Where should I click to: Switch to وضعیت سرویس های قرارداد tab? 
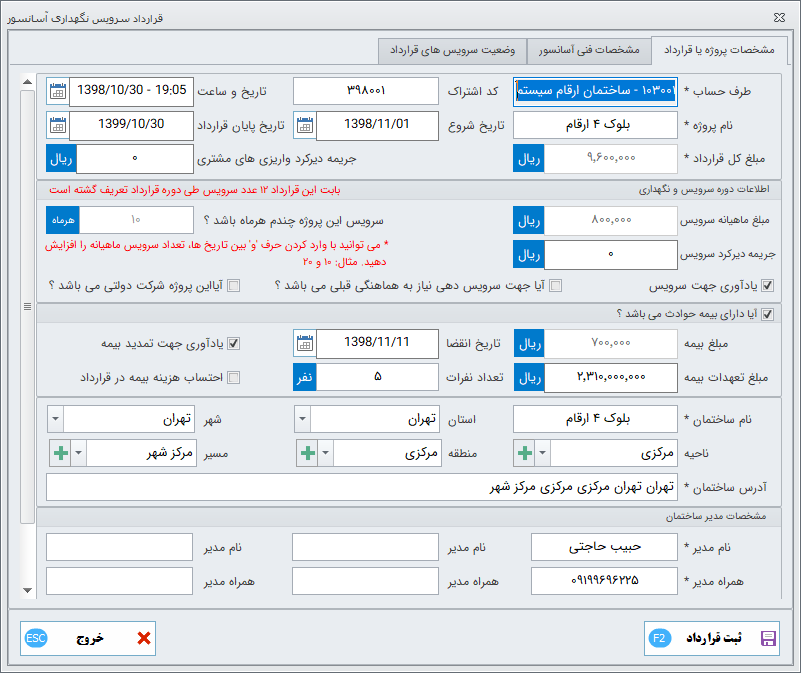click(x=453, y=51)
